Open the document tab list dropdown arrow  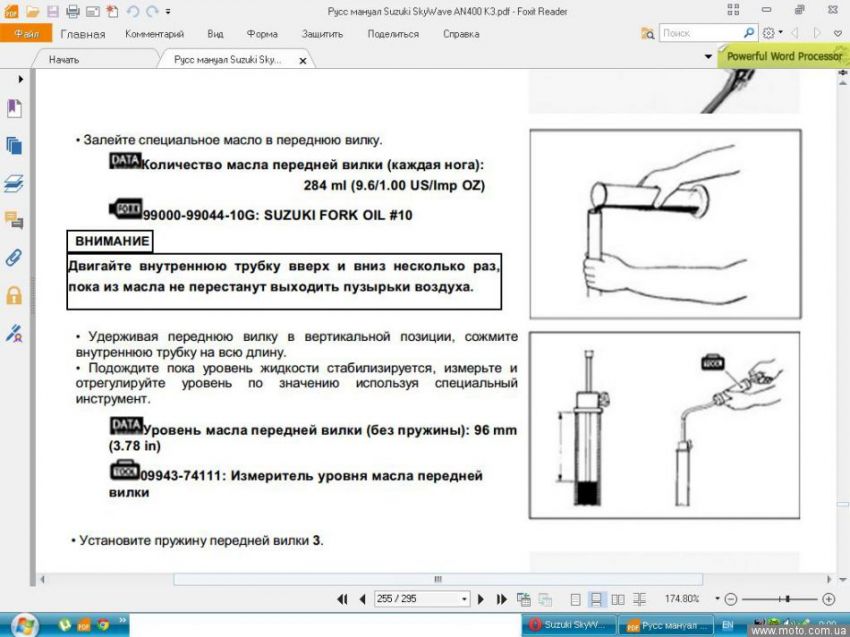tap(708, 56)
